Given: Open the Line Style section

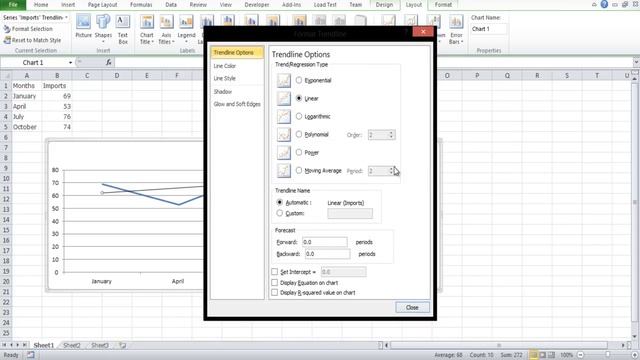Looking at the screenshot, I should 224,78.
